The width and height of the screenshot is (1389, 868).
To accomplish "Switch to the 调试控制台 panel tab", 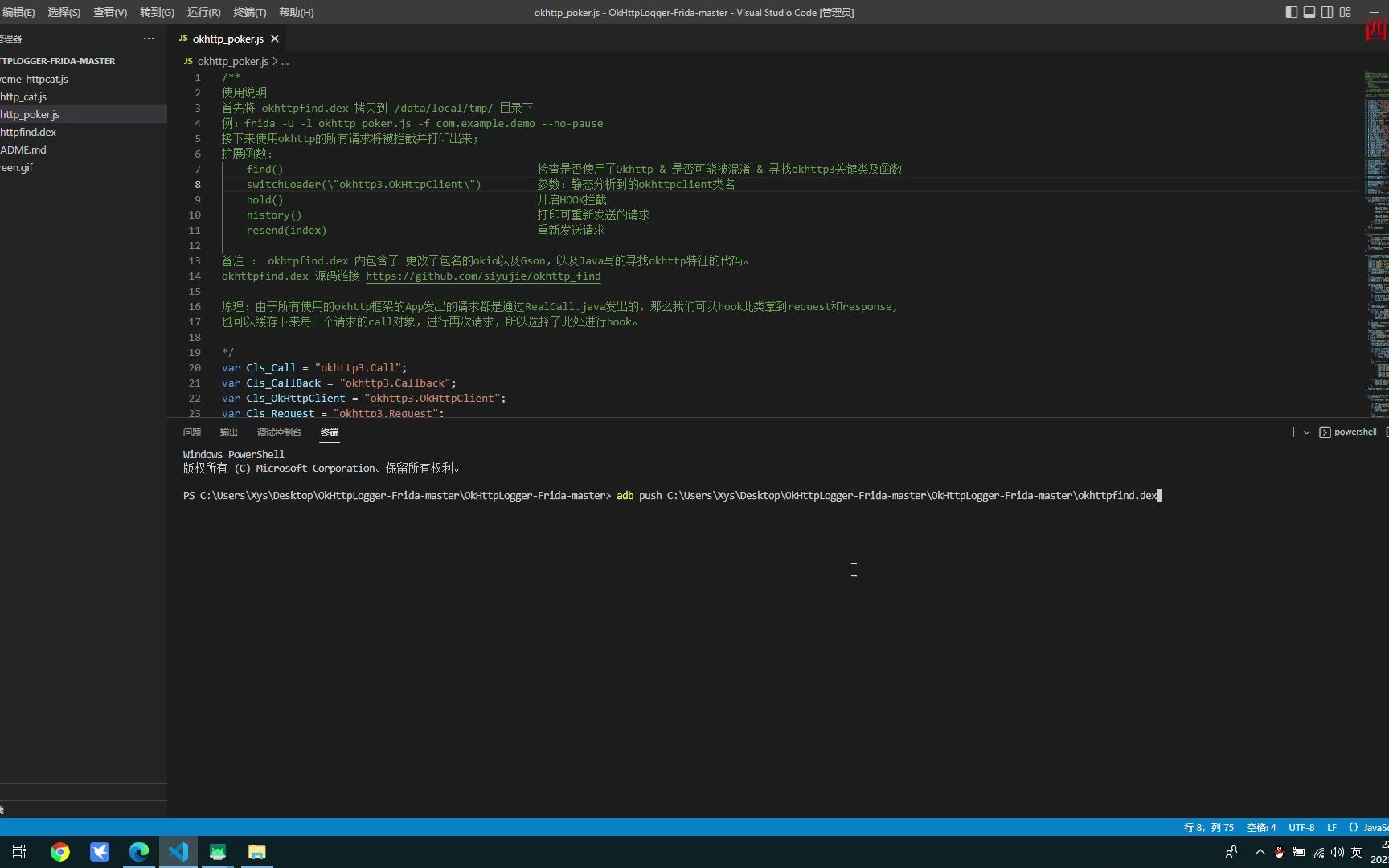I will coord(279,432).
